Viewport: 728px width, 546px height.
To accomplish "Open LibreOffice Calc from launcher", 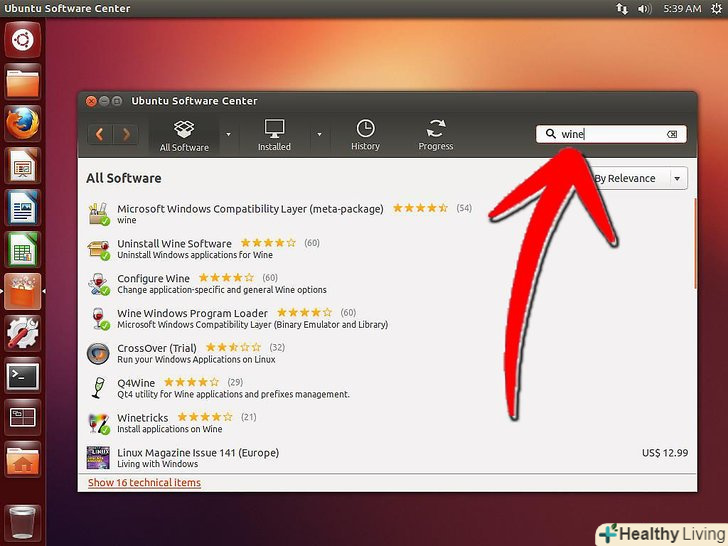I will tap(22, 249).
